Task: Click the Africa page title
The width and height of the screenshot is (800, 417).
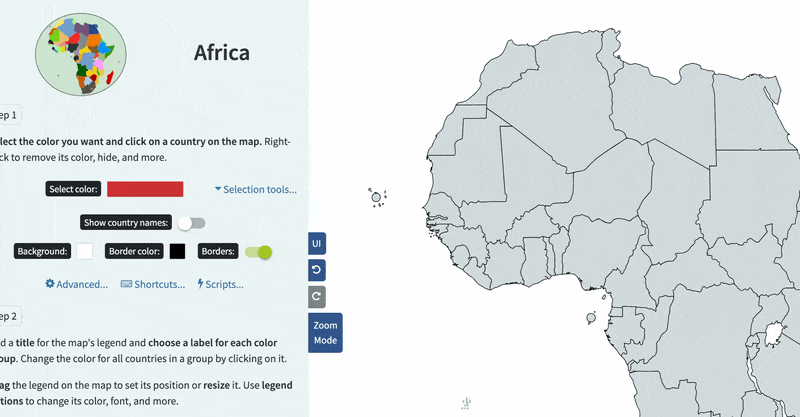Action: pyautogui.click(x=222, y=52)
